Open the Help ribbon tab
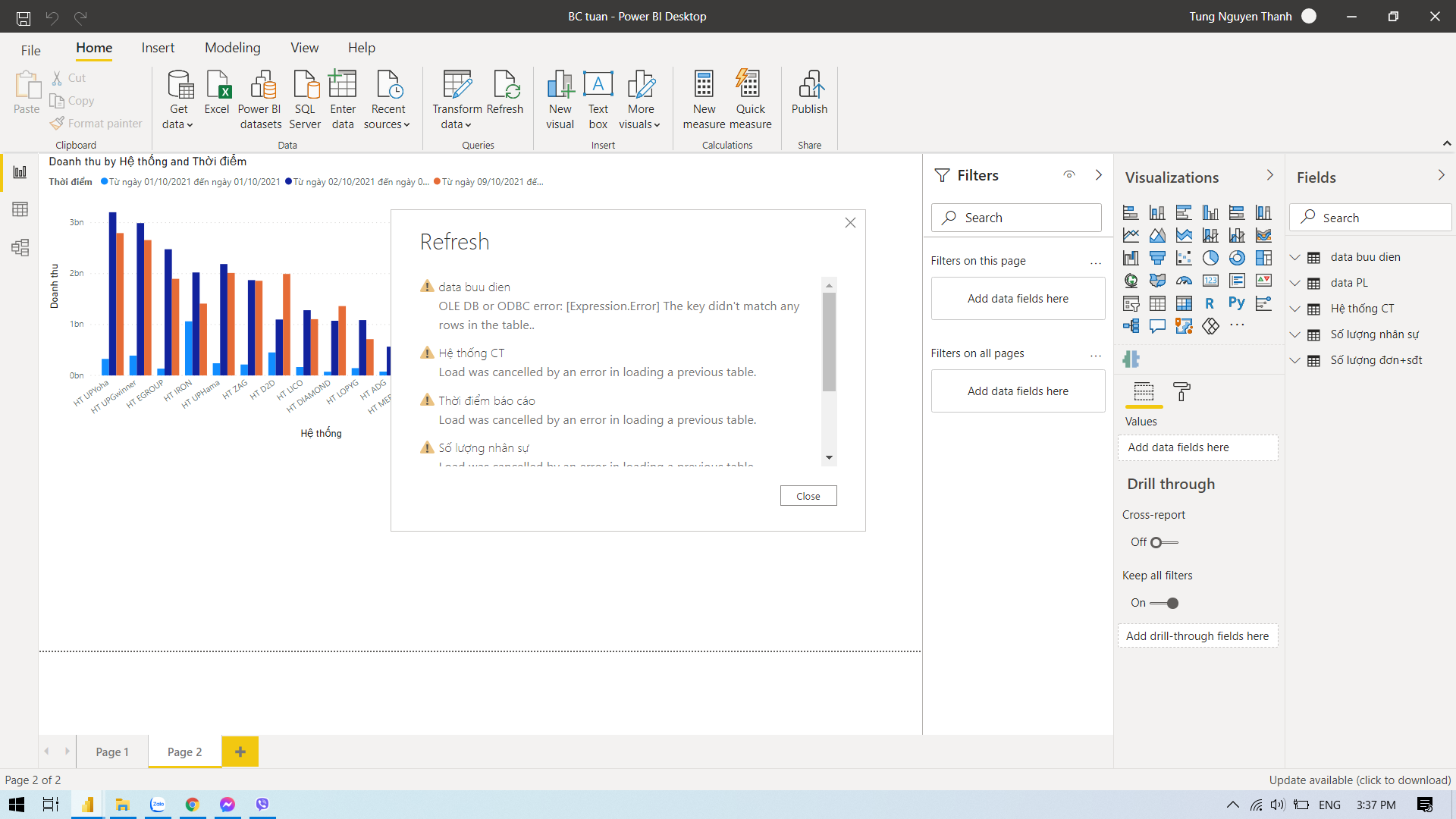This screenshot has width=1456, height=819. [362, 48]
